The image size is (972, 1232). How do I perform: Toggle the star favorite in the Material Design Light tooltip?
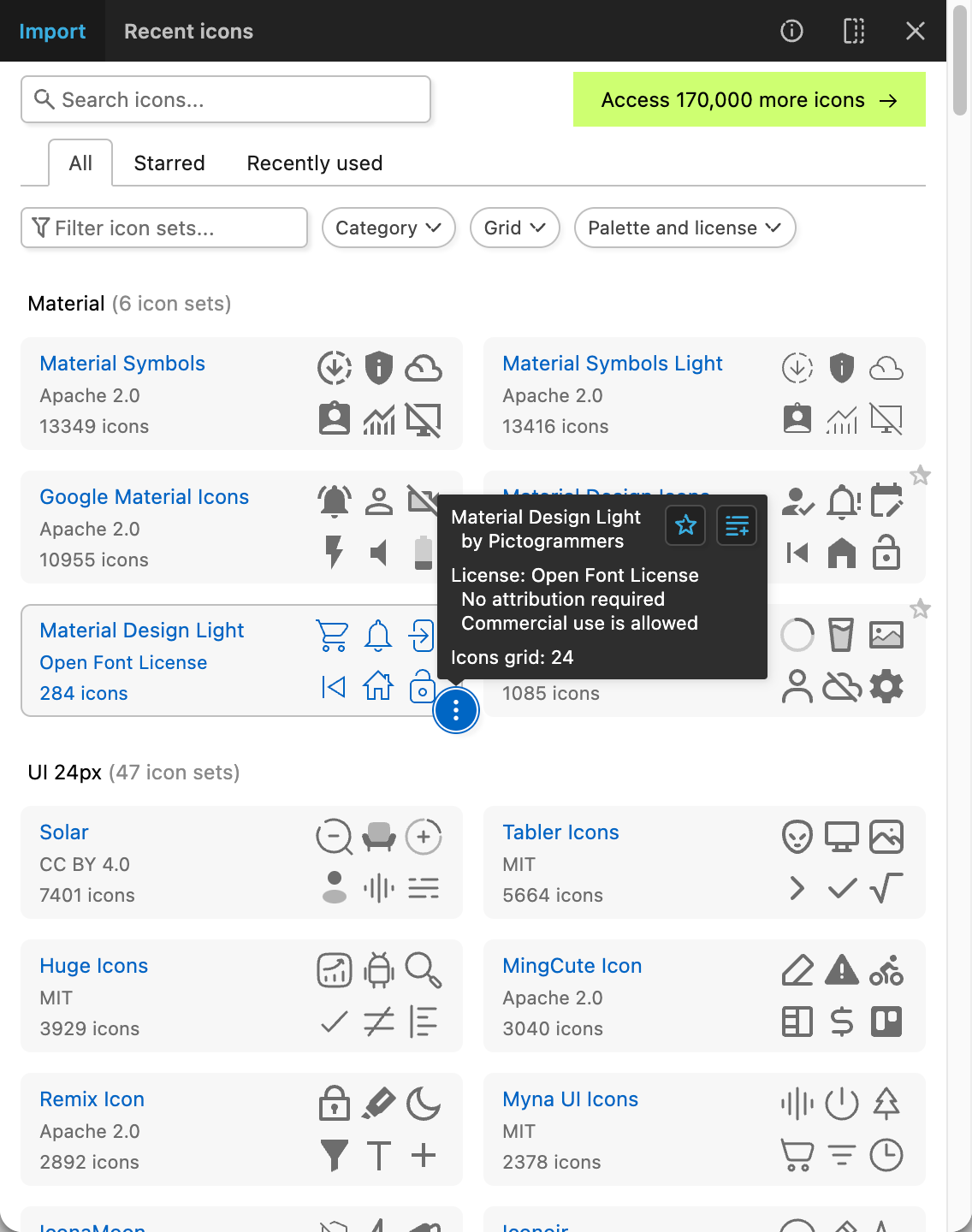pyautogui.click(x=685, y=525)
